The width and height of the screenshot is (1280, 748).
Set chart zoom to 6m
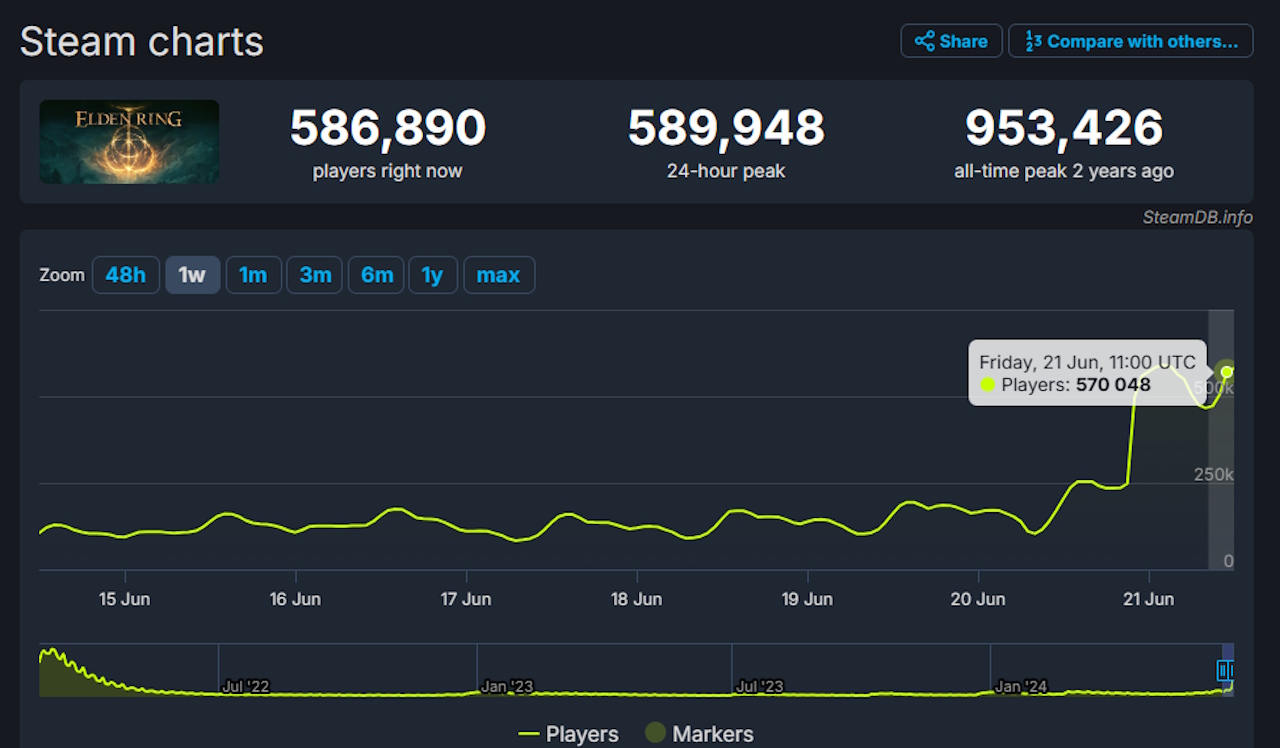click(x=376, y=275)
